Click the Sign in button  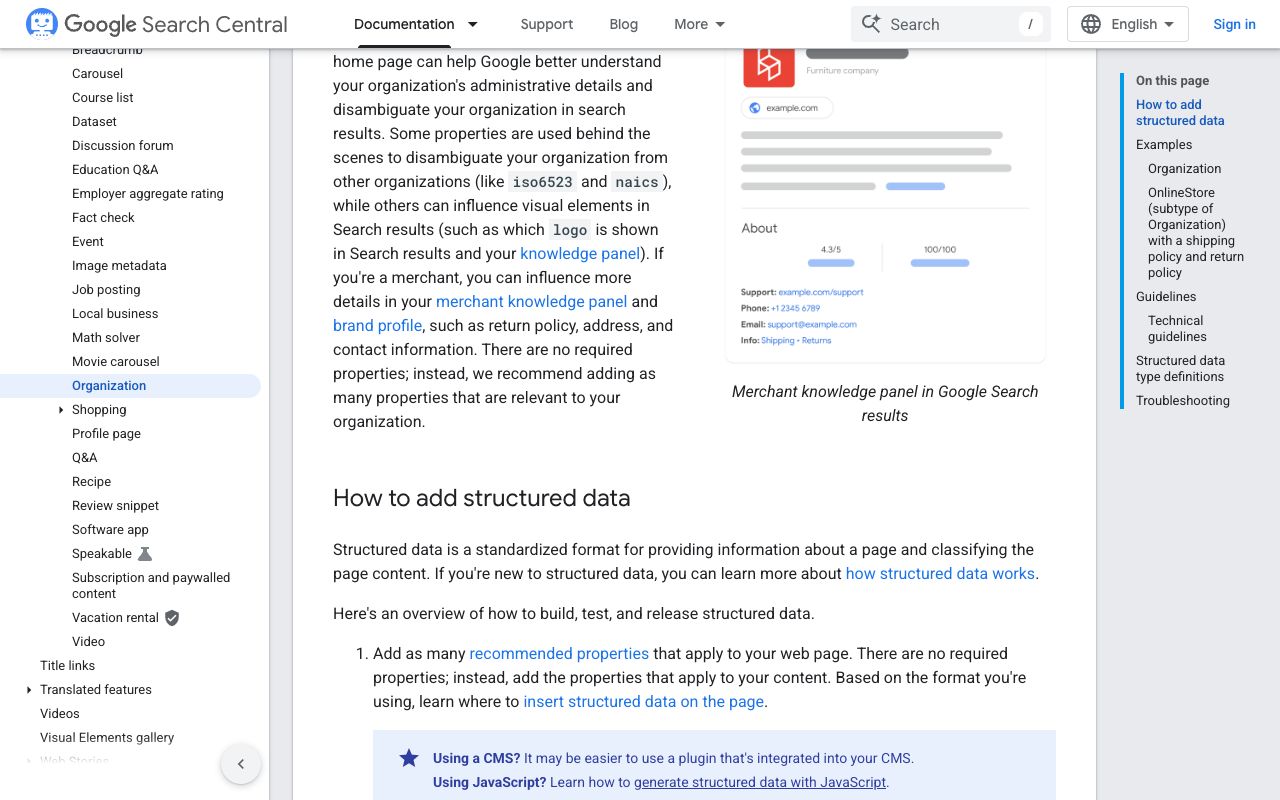1234,24
